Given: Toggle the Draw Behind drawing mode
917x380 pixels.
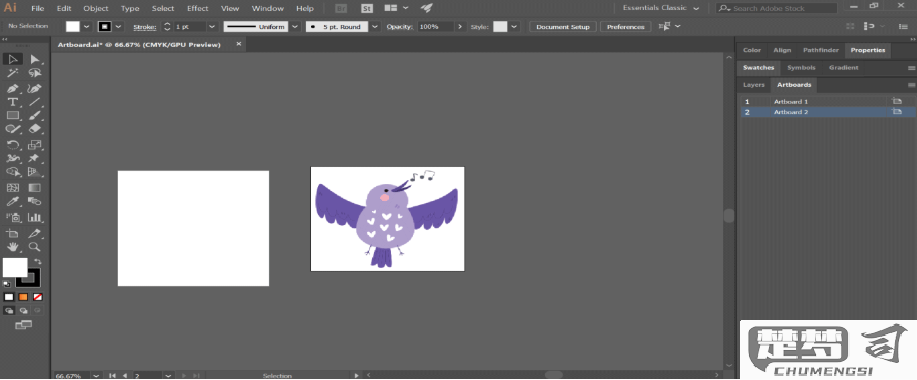Looking at the screenshot, I should click(24, 311).
